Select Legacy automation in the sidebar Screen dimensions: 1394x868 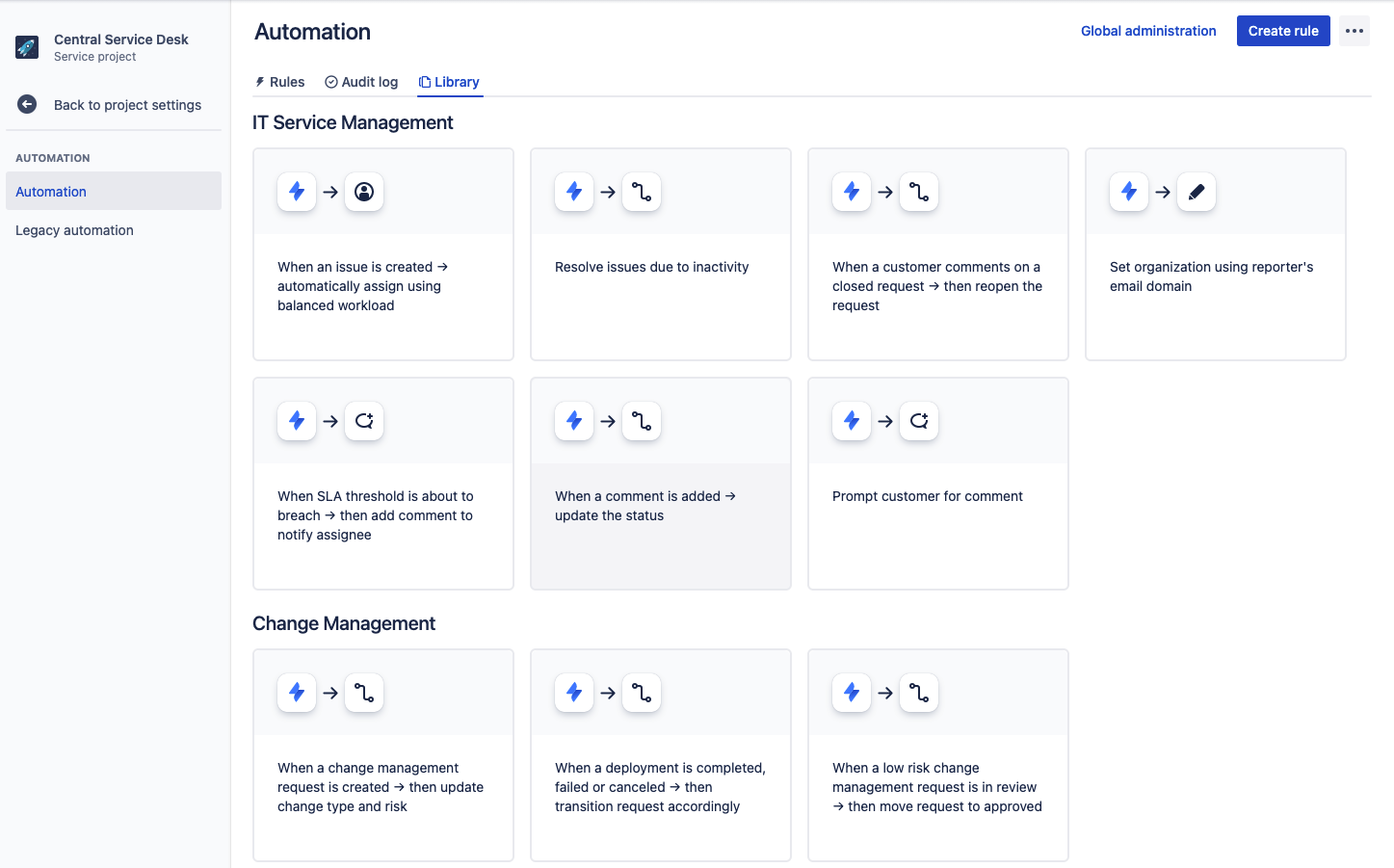pyautogui.click(x=74, y=230)
